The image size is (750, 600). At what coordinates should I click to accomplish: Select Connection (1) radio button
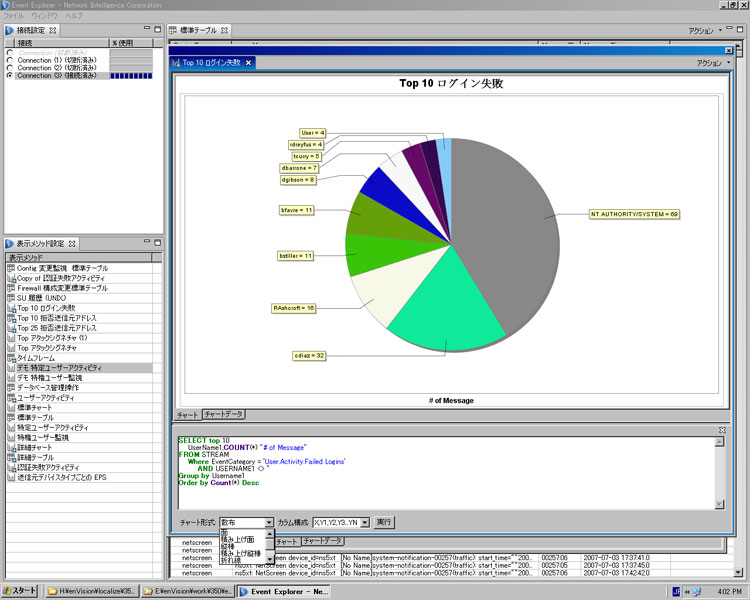[10, 60]
